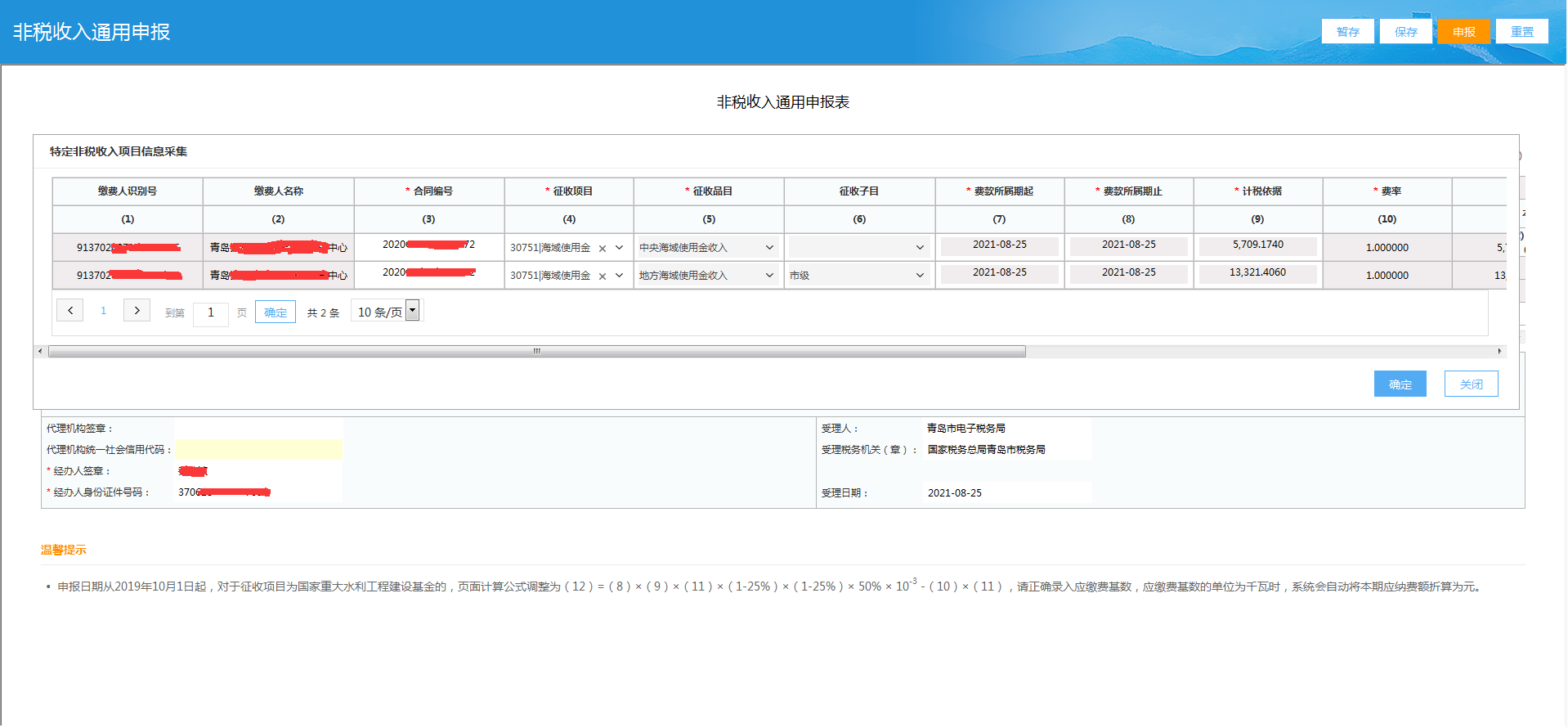Click 暂存 button in header
The width and height of the screenshot is (1568, 728).
1348,32
